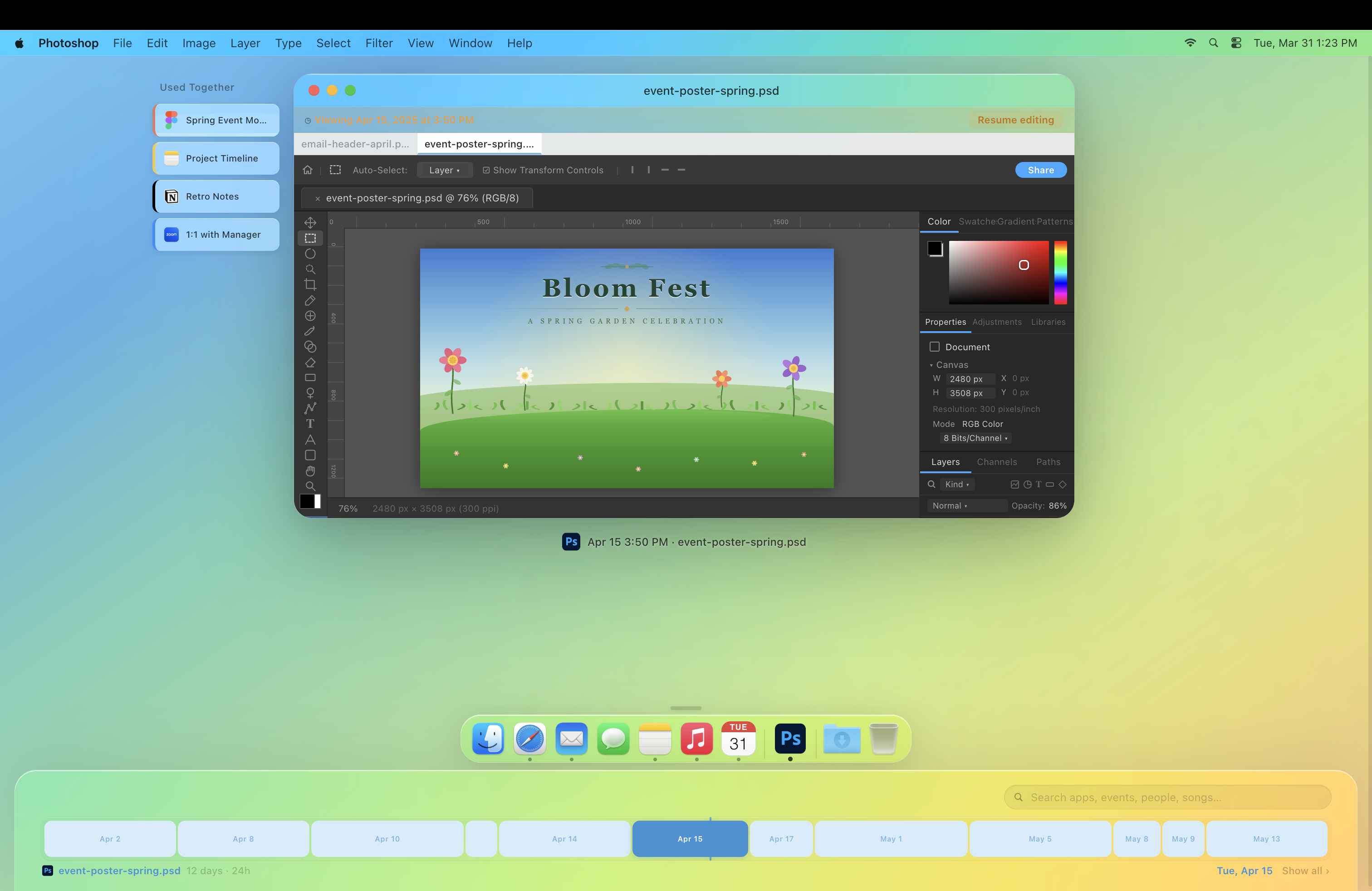Collapse the Canvas section in Properties
The height and width of the screenshot is (891, 1372).
931,365
